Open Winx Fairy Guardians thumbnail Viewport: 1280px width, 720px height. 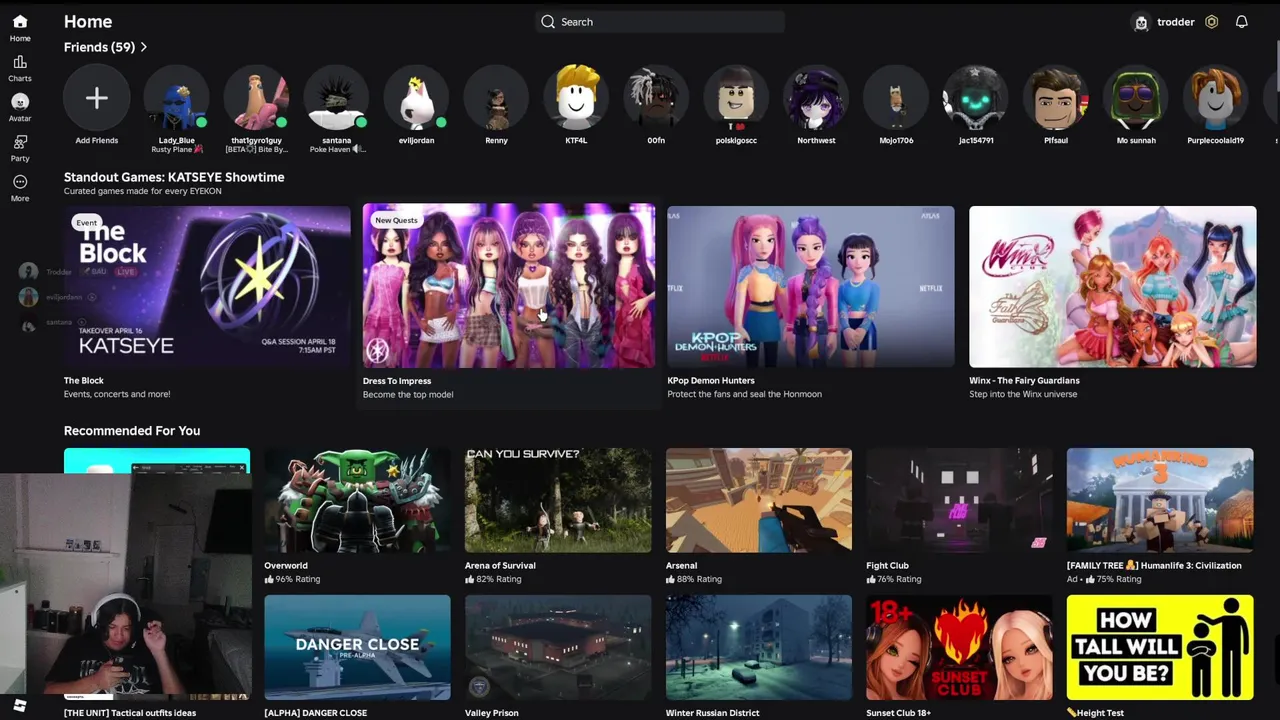pyautogui.click(x=1113, y=287)
